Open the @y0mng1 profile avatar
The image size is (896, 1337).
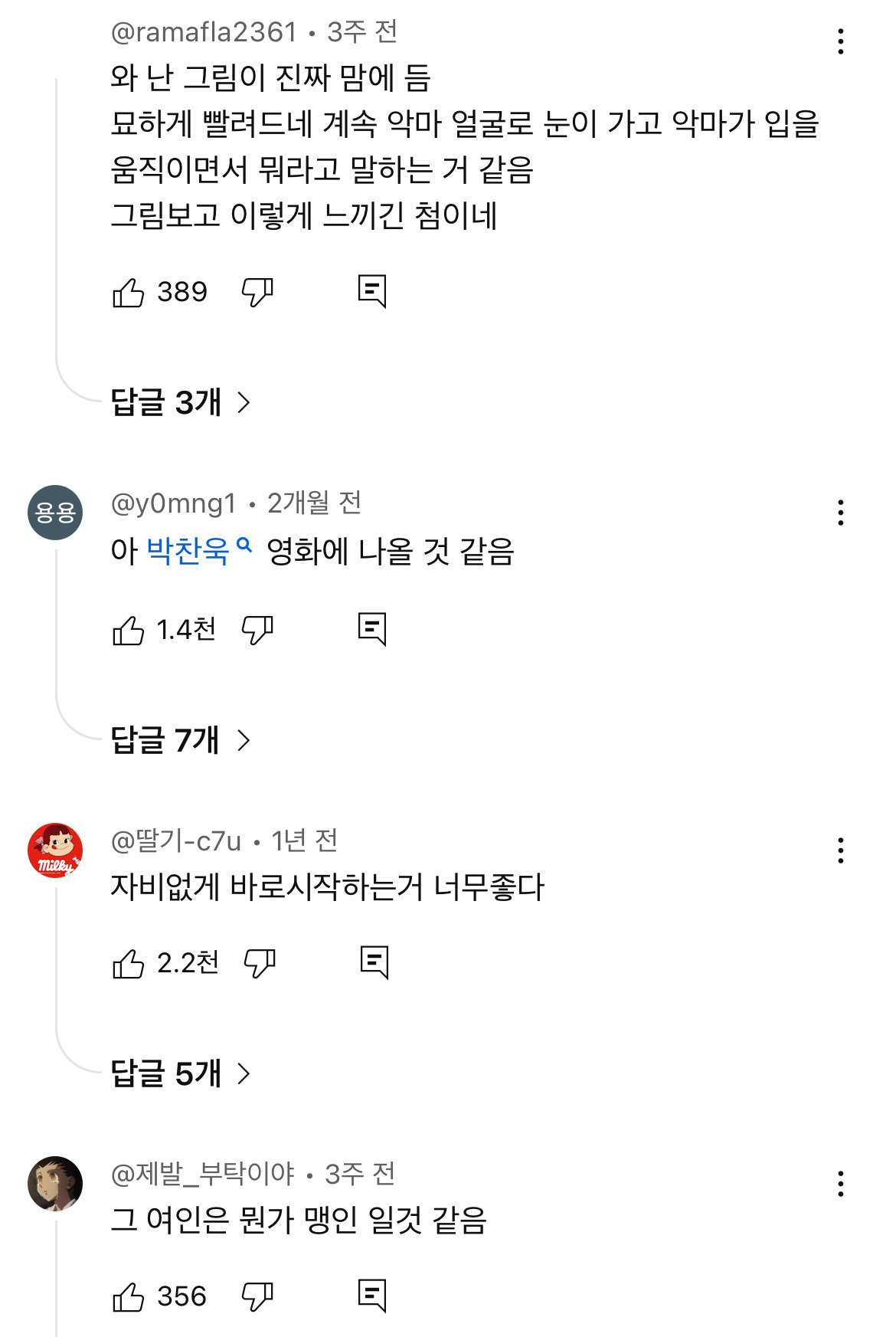[55, 512]
